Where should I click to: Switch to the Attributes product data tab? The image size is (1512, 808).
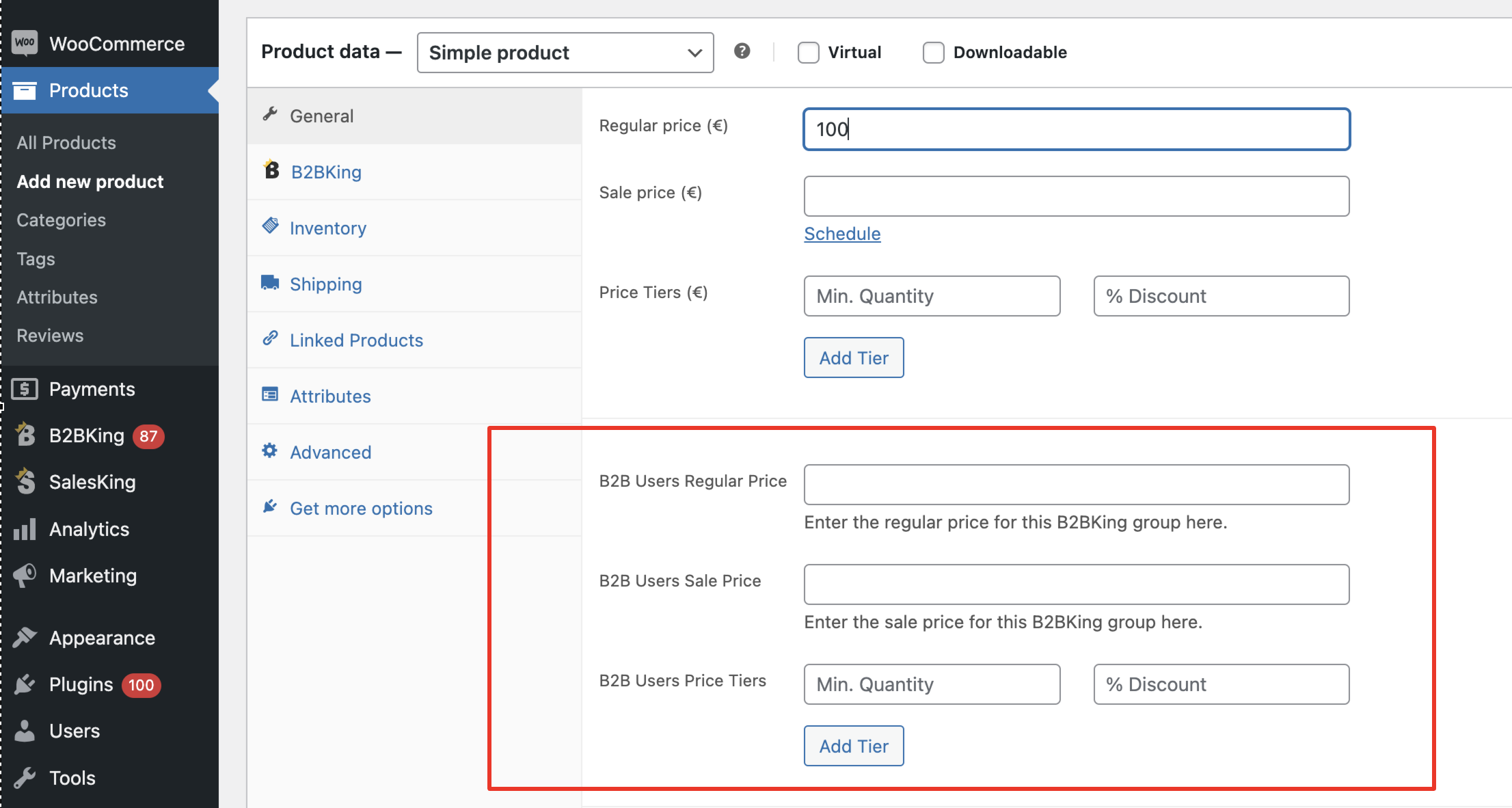coord(415,396)
